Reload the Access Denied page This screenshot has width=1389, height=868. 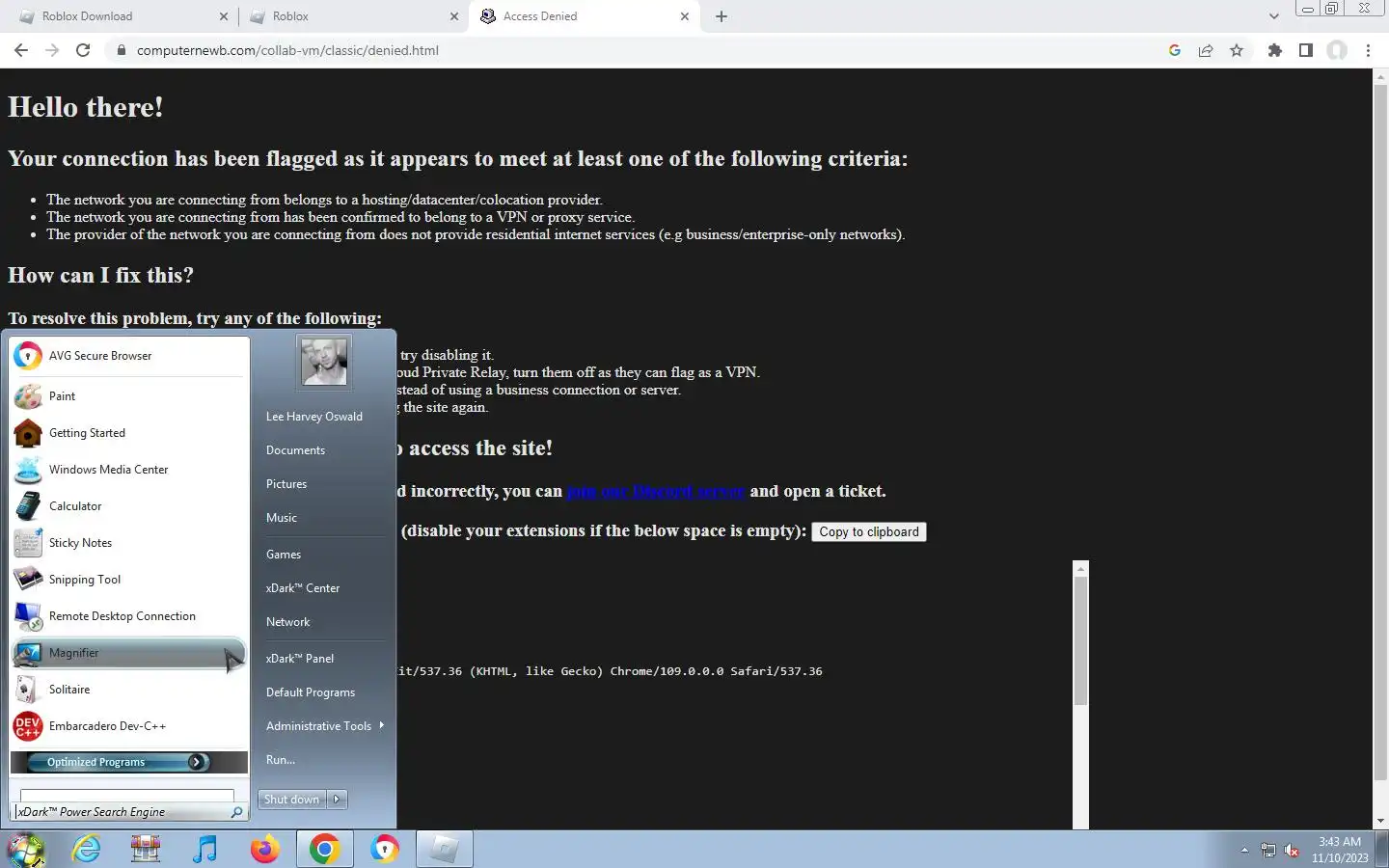click(83, 50)
